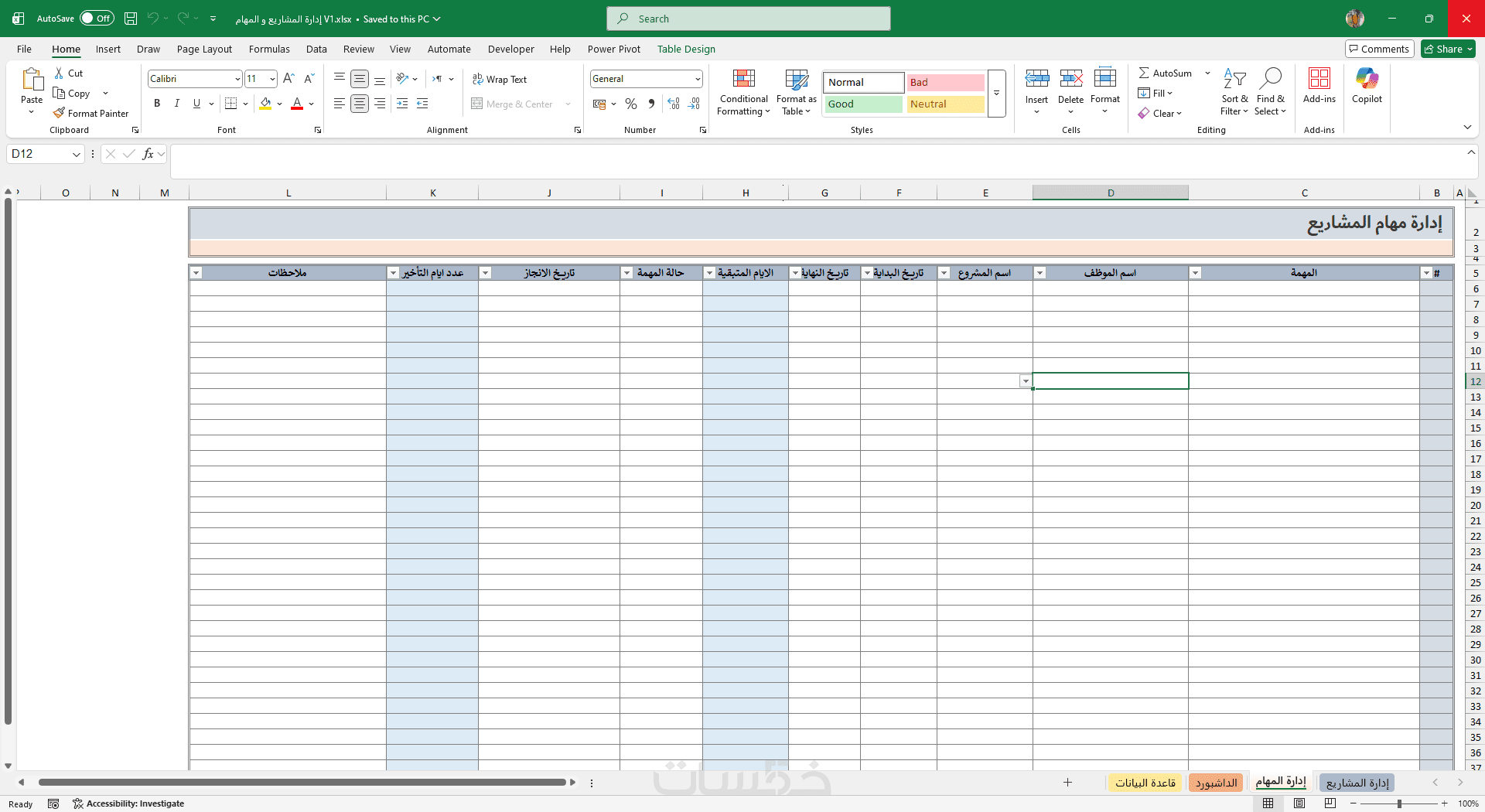Click the Borders icon
Screen dimensions: 1485x812
pos(230,103)
